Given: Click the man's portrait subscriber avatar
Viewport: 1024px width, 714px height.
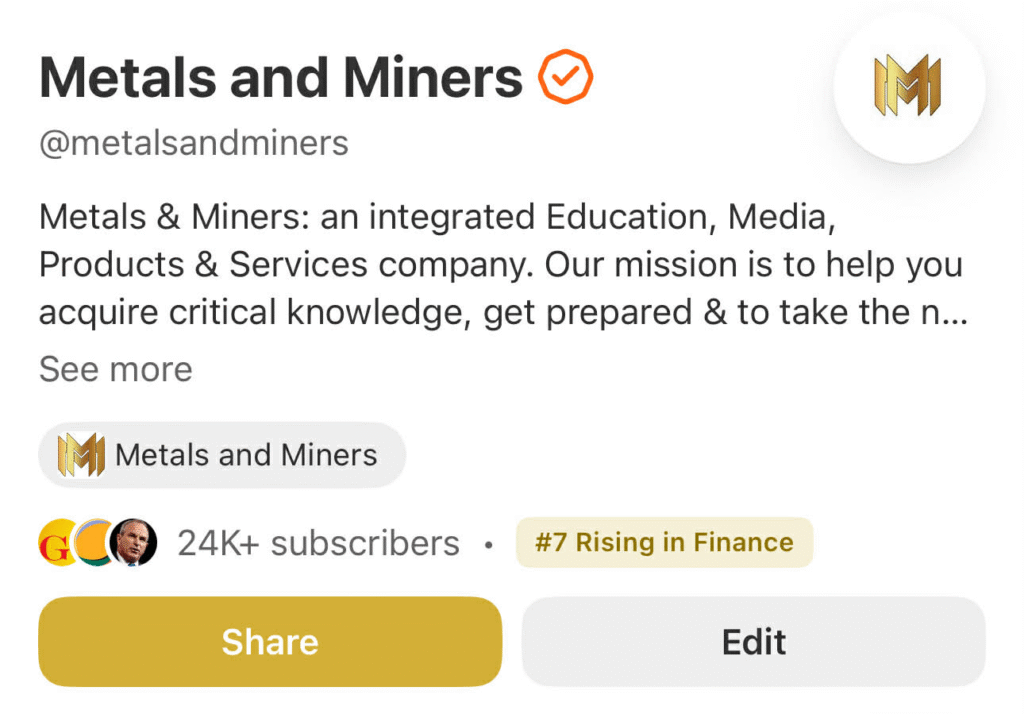Looking at the screenshot, I should pyautogui.click(x=133, y=543).
